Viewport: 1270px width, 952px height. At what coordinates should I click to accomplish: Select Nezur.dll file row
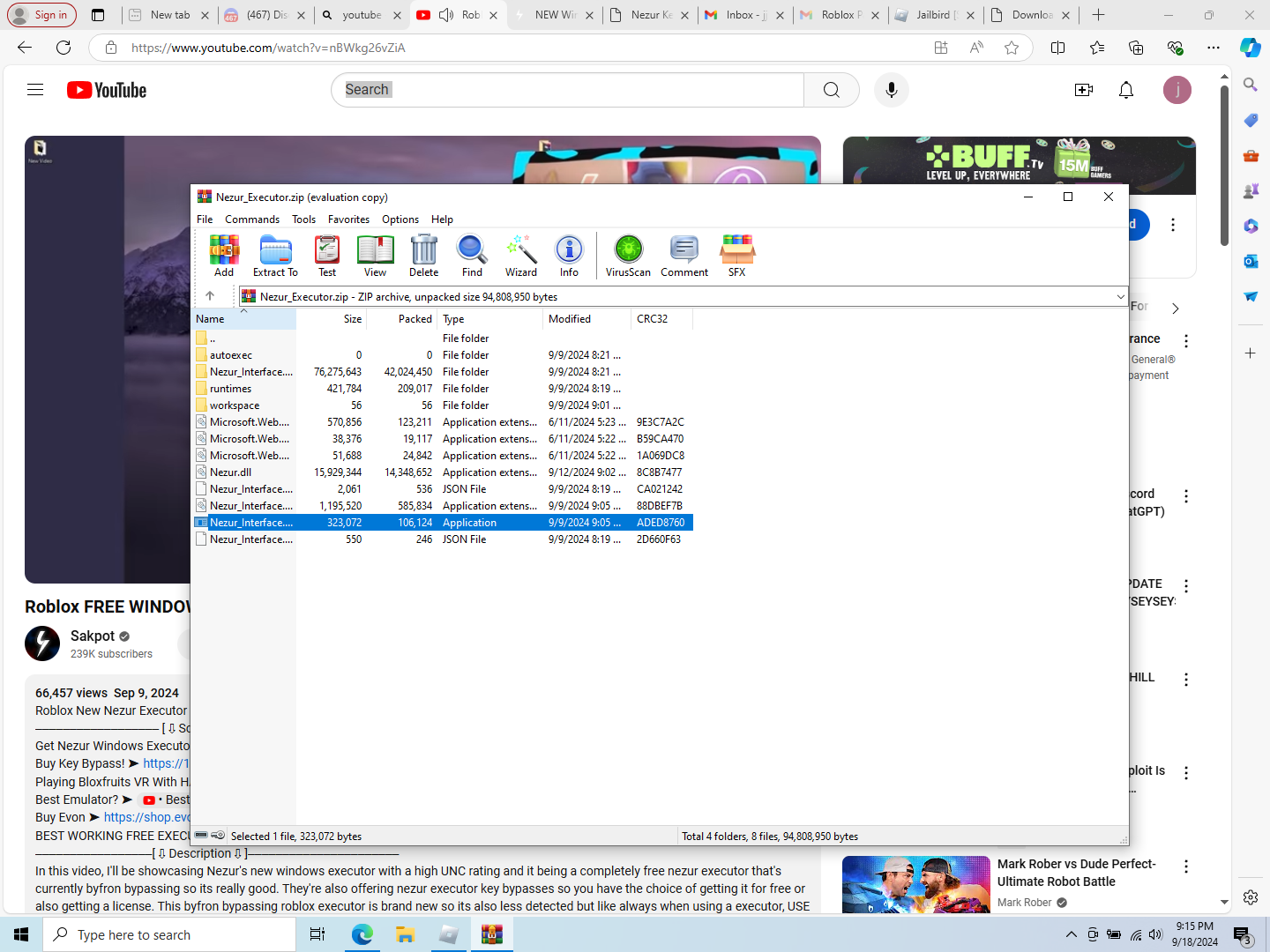[443, 472]
